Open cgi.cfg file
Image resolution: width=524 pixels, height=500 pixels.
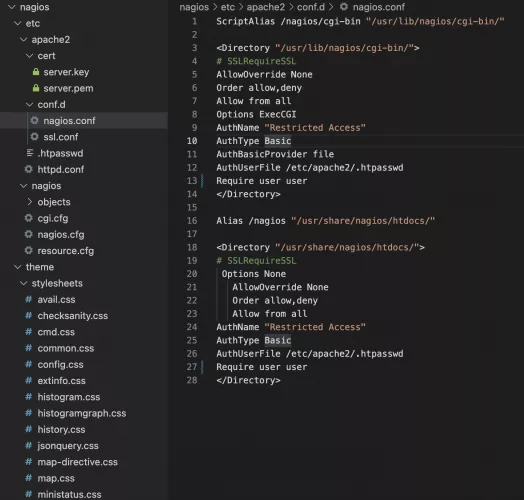coord(53,219)
